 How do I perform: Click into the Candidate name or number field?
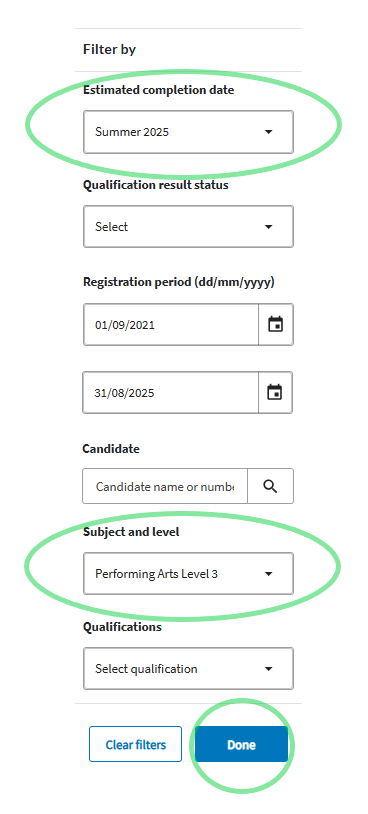coord(165,486)
